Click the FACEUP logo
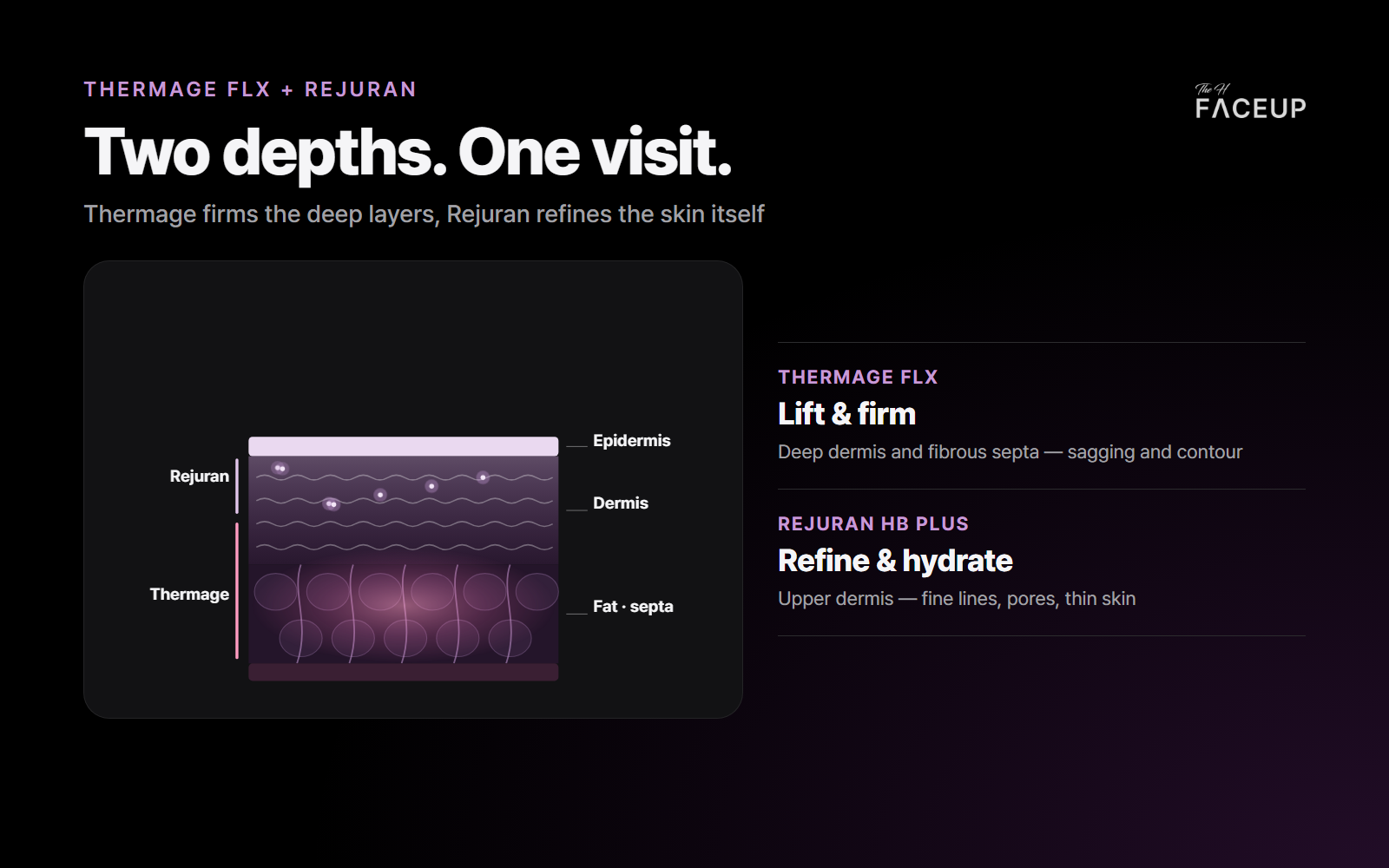This screenshot has width=1389, height=868. [1250, 102]
